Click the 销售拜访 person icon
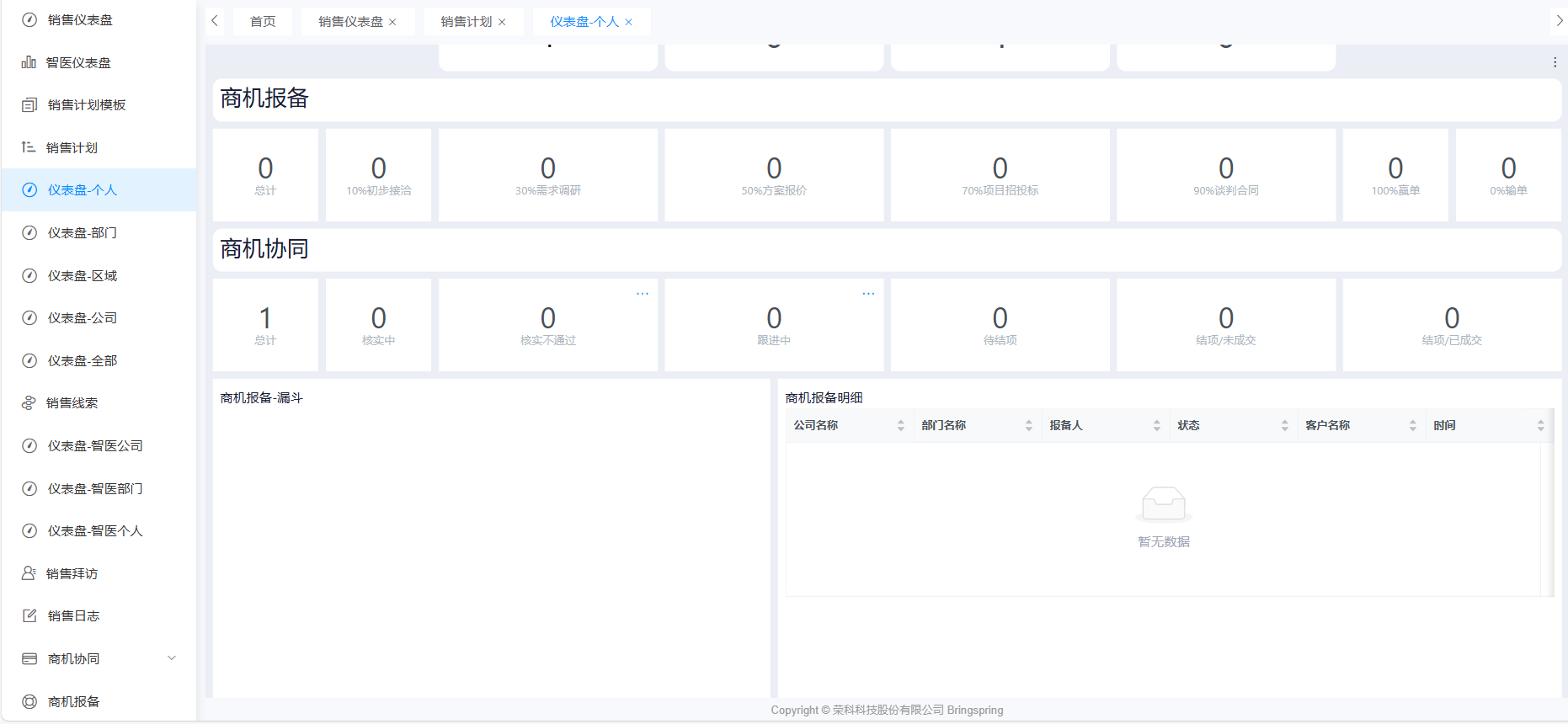1568x724 pixels. pos(29,573)
